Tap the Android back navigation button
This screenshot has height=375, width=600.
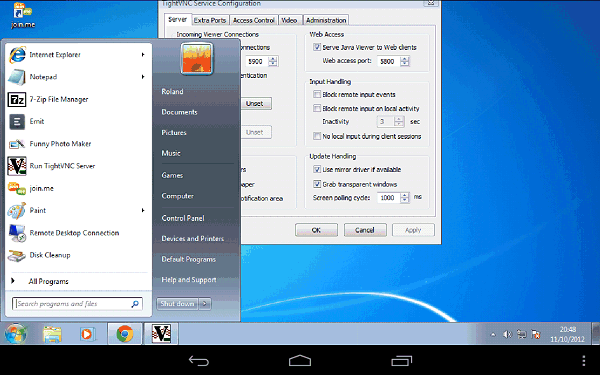click(x=199, y=360)
